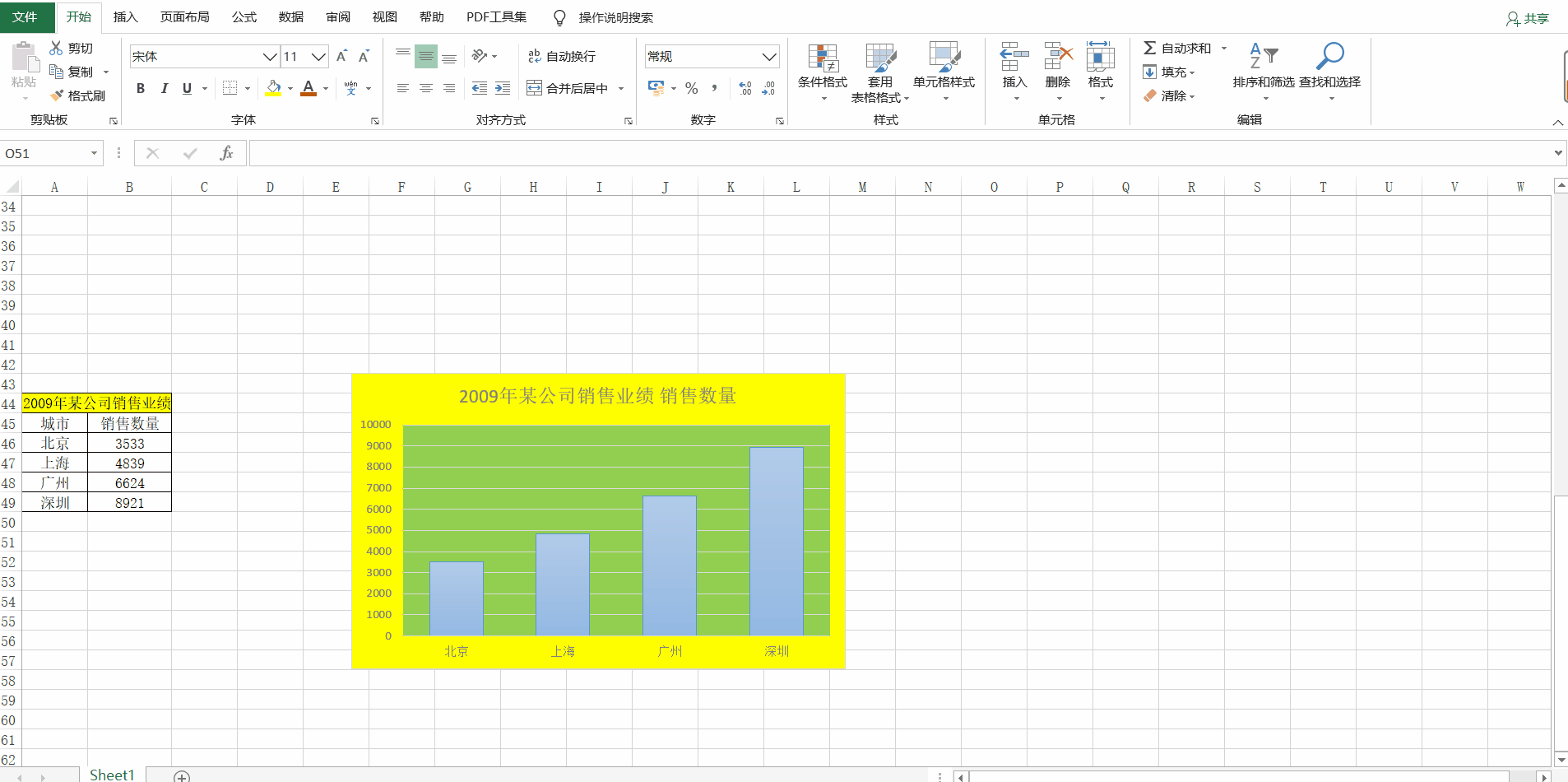Increase indent icon in alignment group
This screenshot has width=1568, height=782.
click(503, 88)
